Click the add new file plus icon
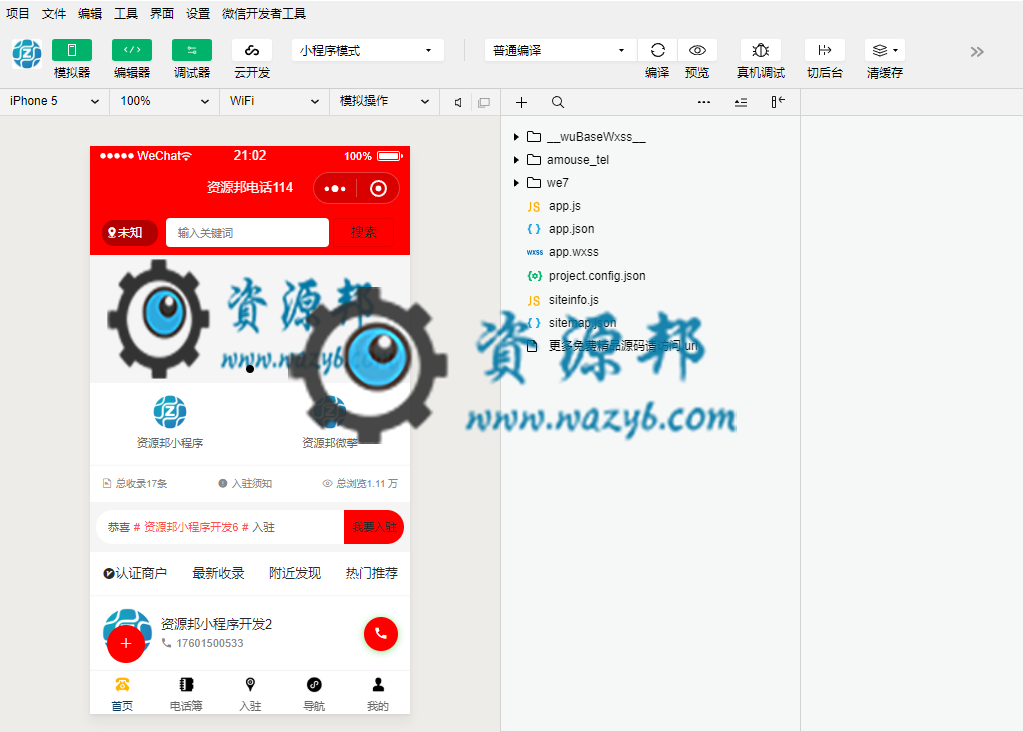 tap(521, 102)
